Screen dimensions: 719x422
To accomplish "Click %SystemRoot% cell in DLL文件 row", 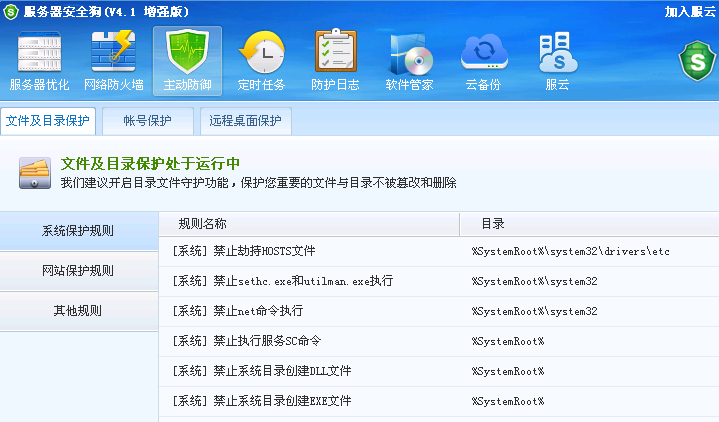I will click(x=508, y=371).
